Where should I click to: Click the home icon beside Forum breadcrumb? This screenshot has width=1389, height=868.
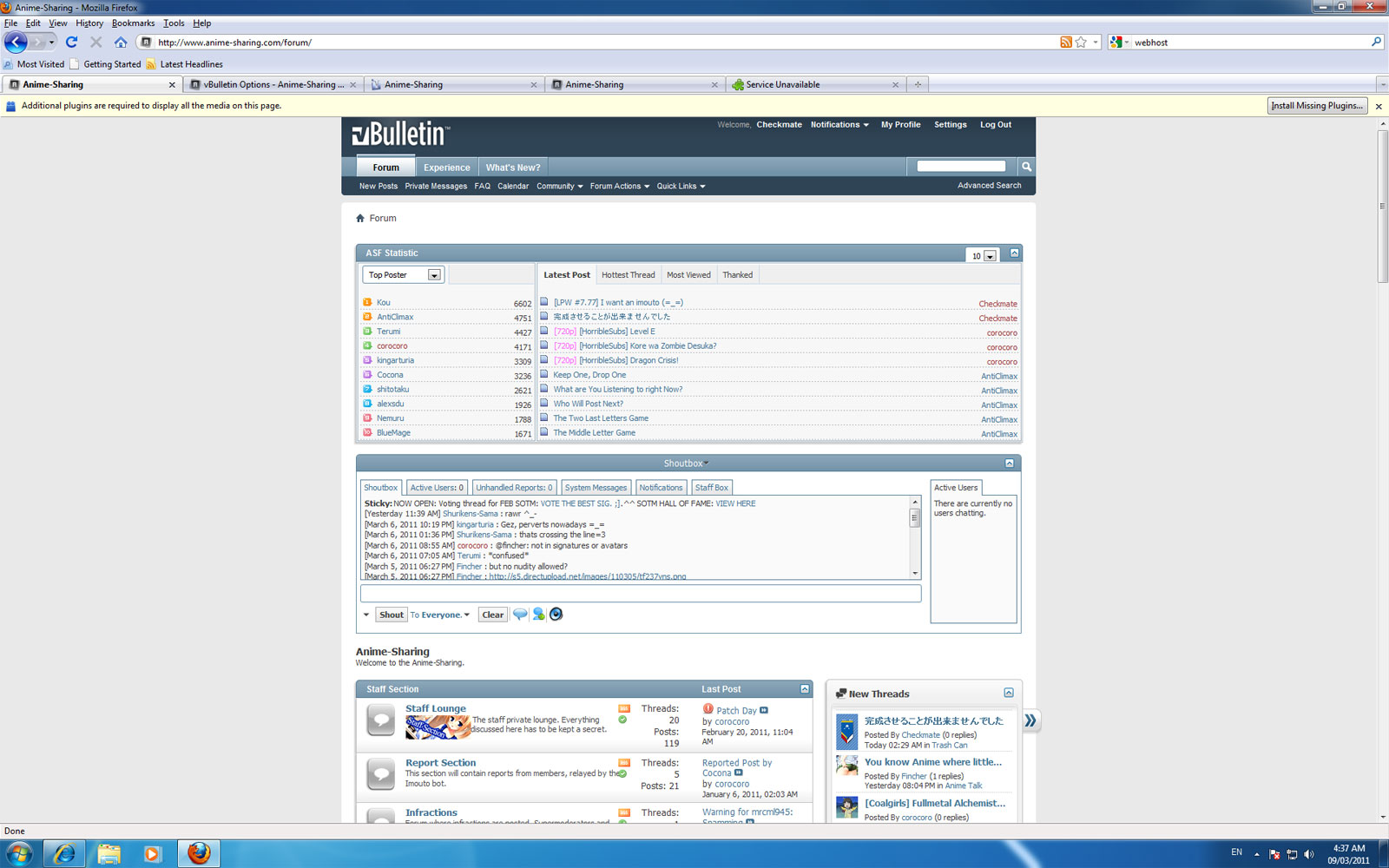click(x=360, y=218)
